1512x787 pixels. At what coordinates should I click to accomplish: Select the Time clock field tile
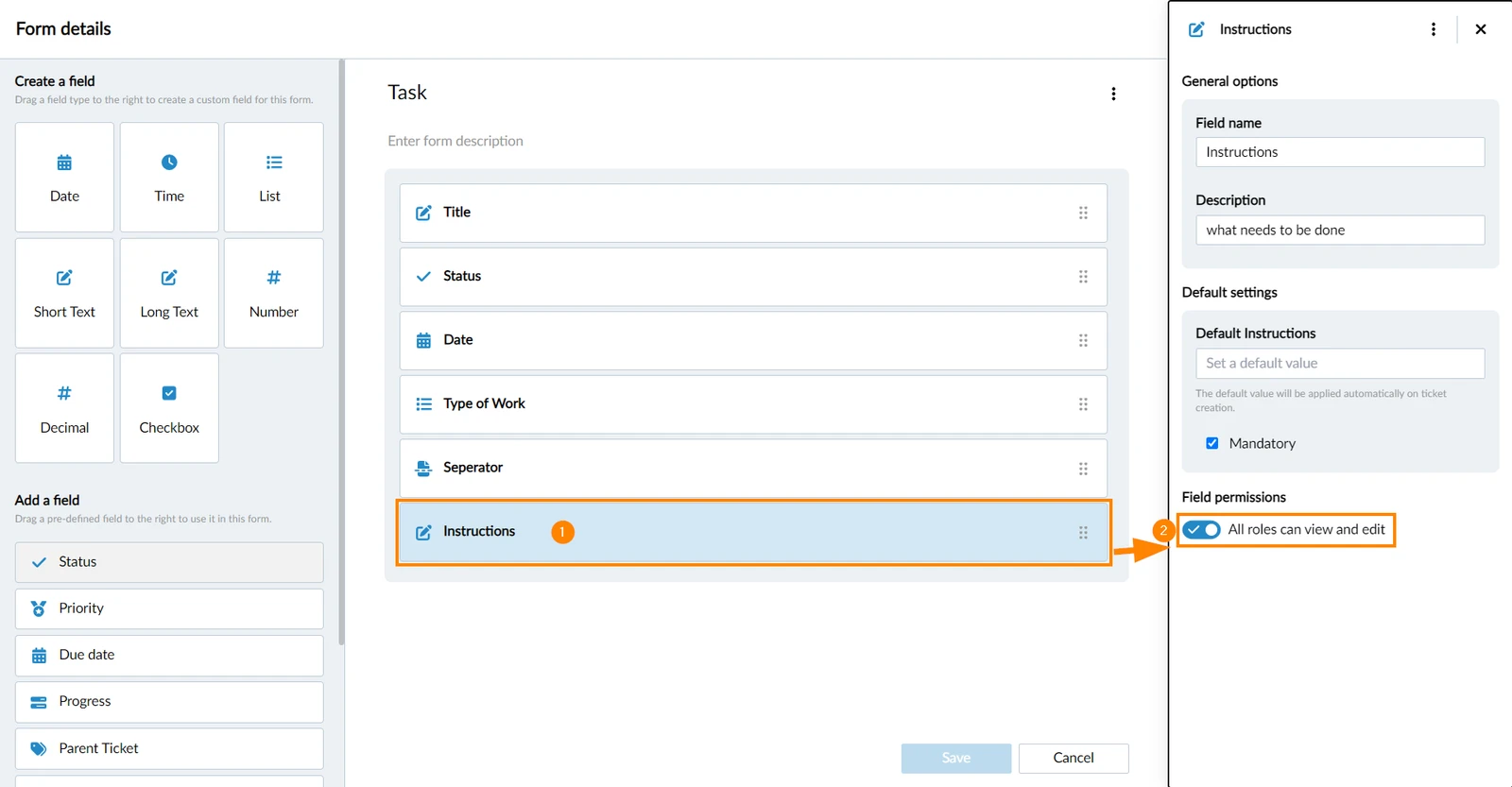tap(169, 177)
